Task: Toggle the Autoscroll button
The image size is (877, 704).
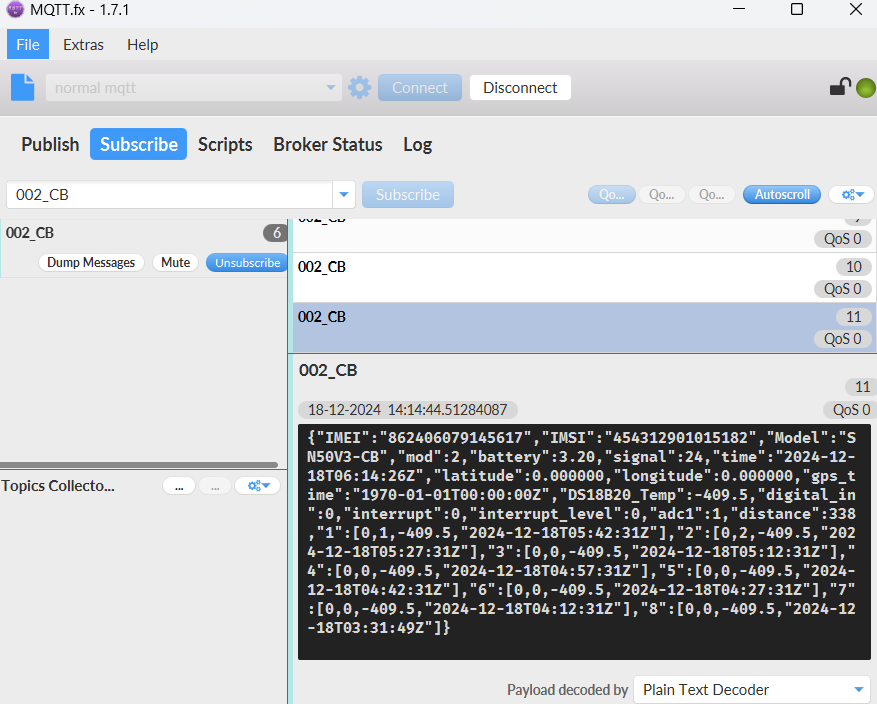Action: click(x=781, y=195)
